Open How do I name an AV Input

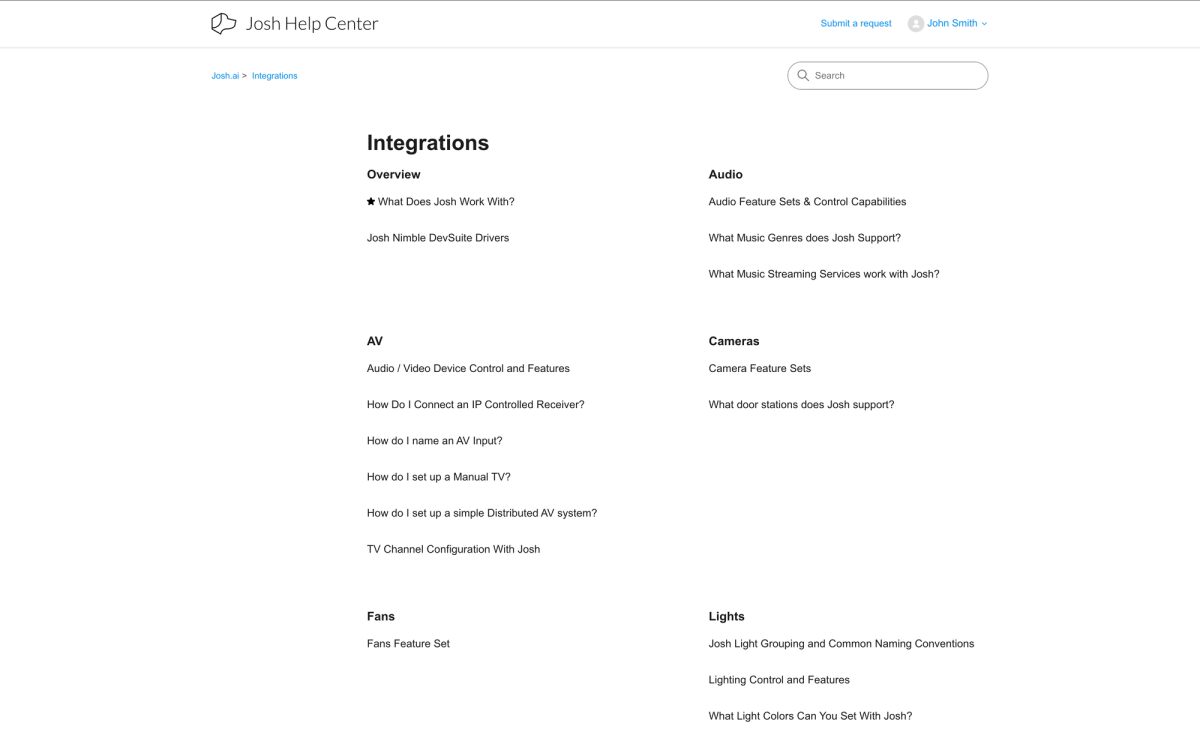tap(435, 441)
